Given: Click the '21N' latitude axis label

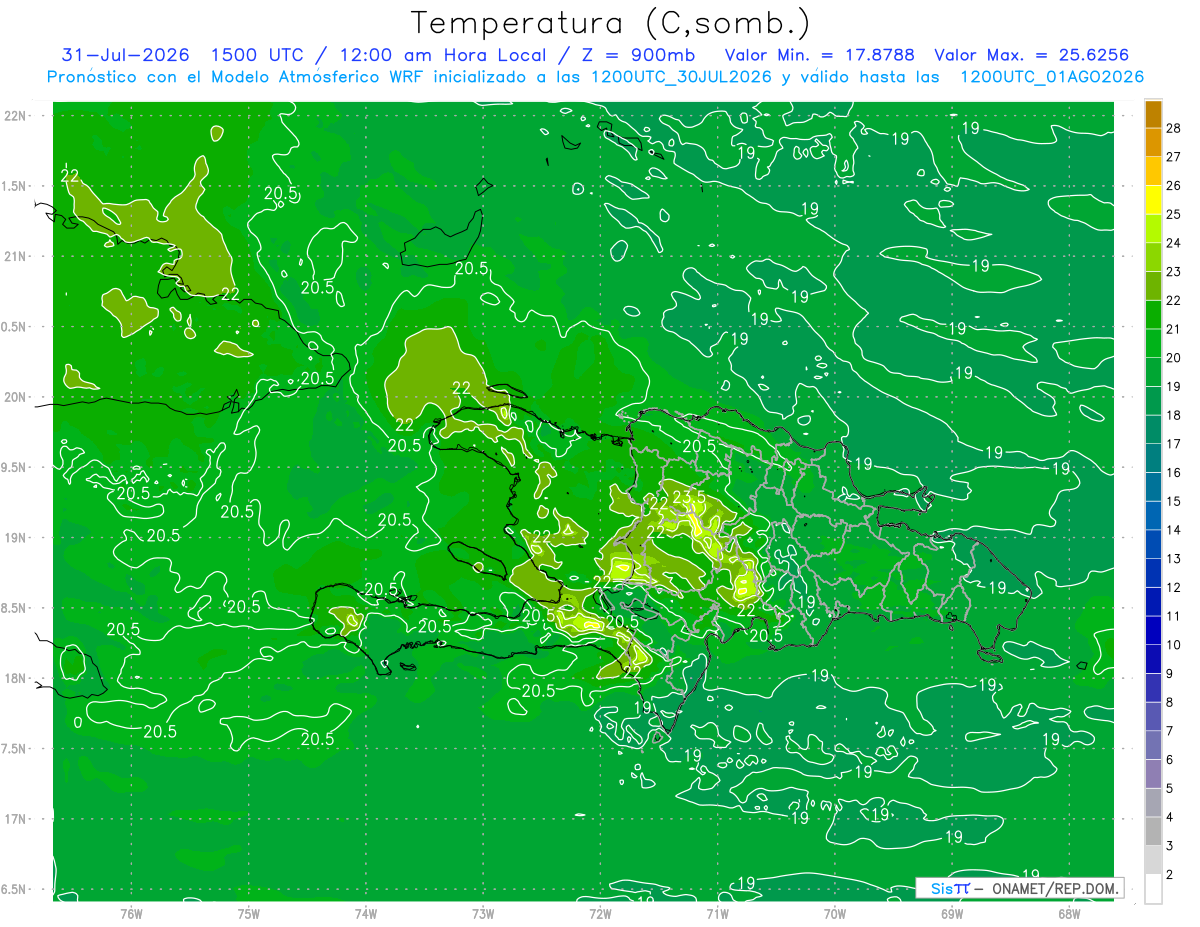Looking at the screenshot, I should point(15,257).
